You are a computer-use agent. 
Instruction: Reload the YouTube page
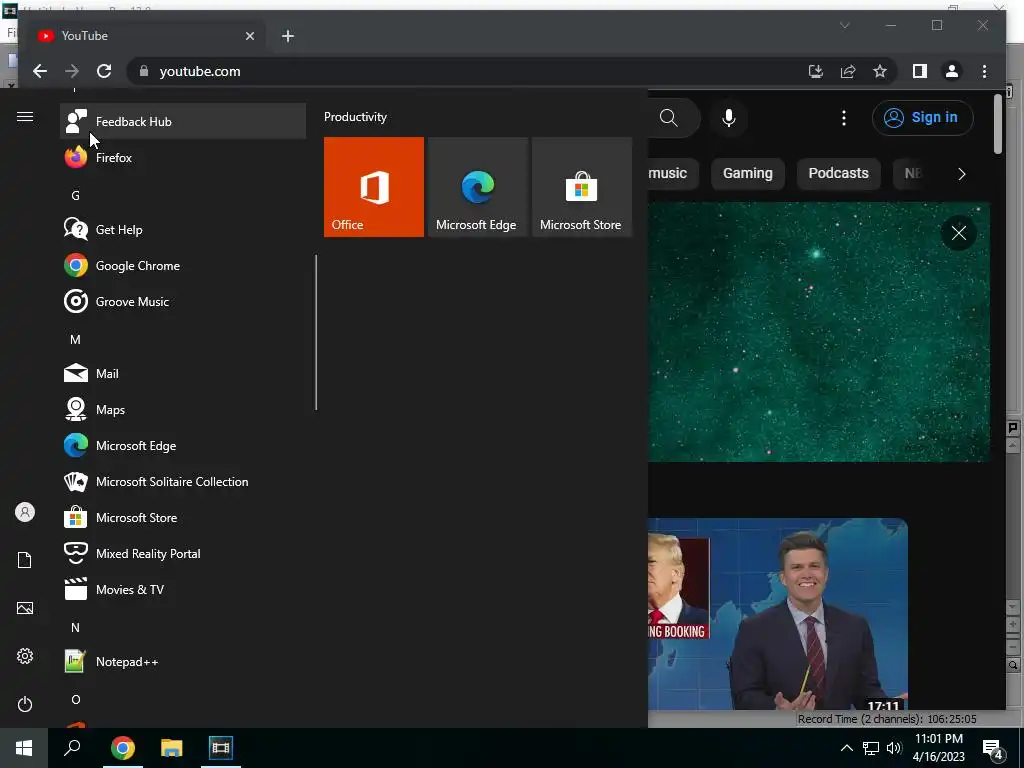pos(104,71)
